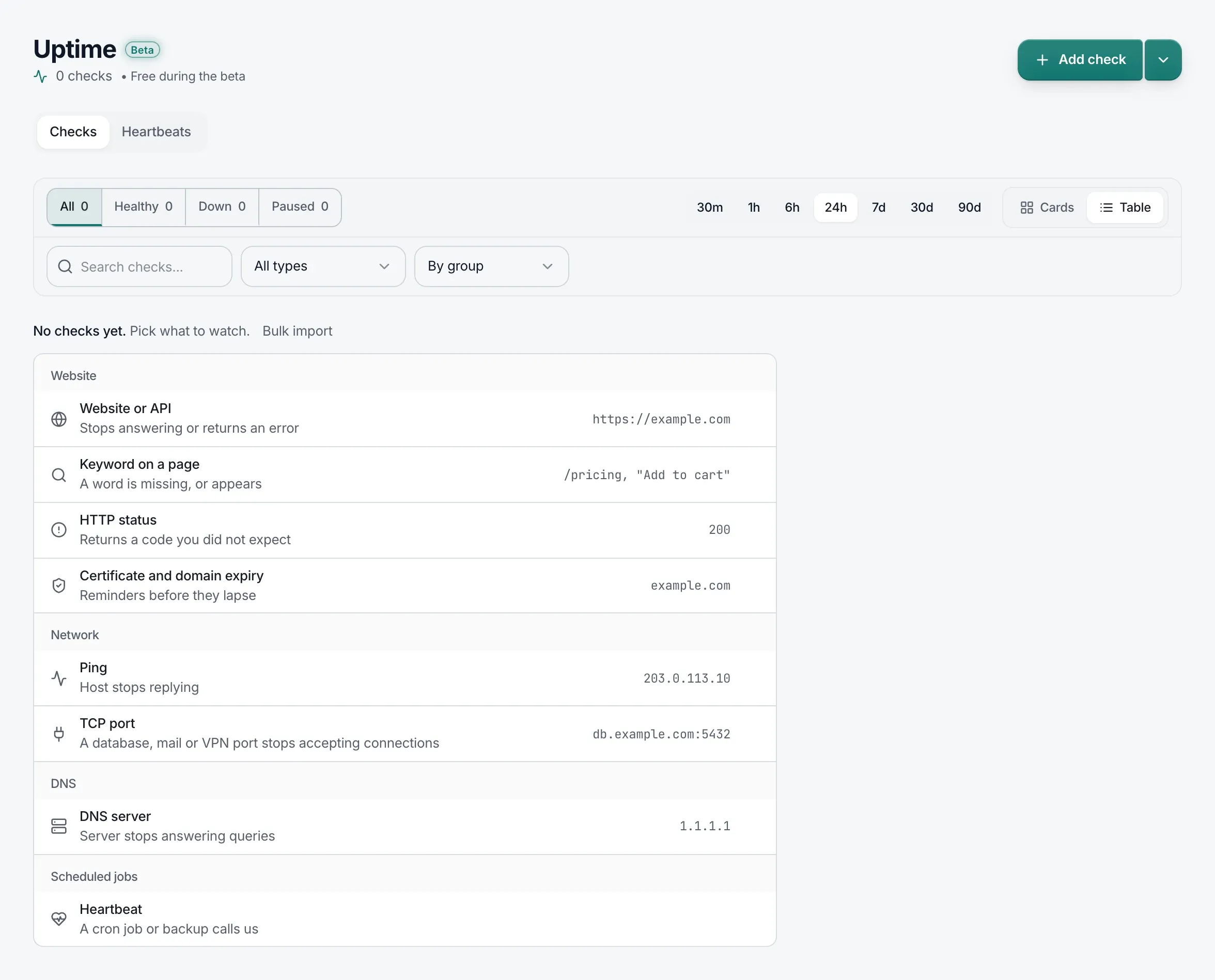Set time range to 7d
The width and height of the screenshot is (1215, 980).
coord(878,208)
